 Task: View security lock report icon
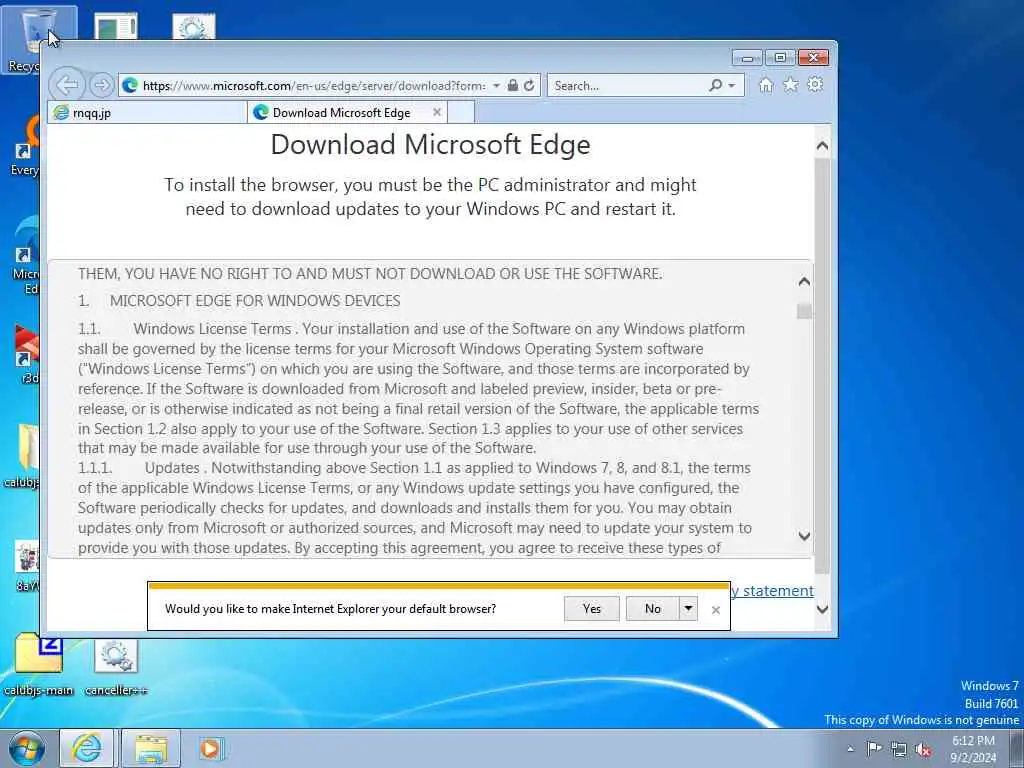513,85
